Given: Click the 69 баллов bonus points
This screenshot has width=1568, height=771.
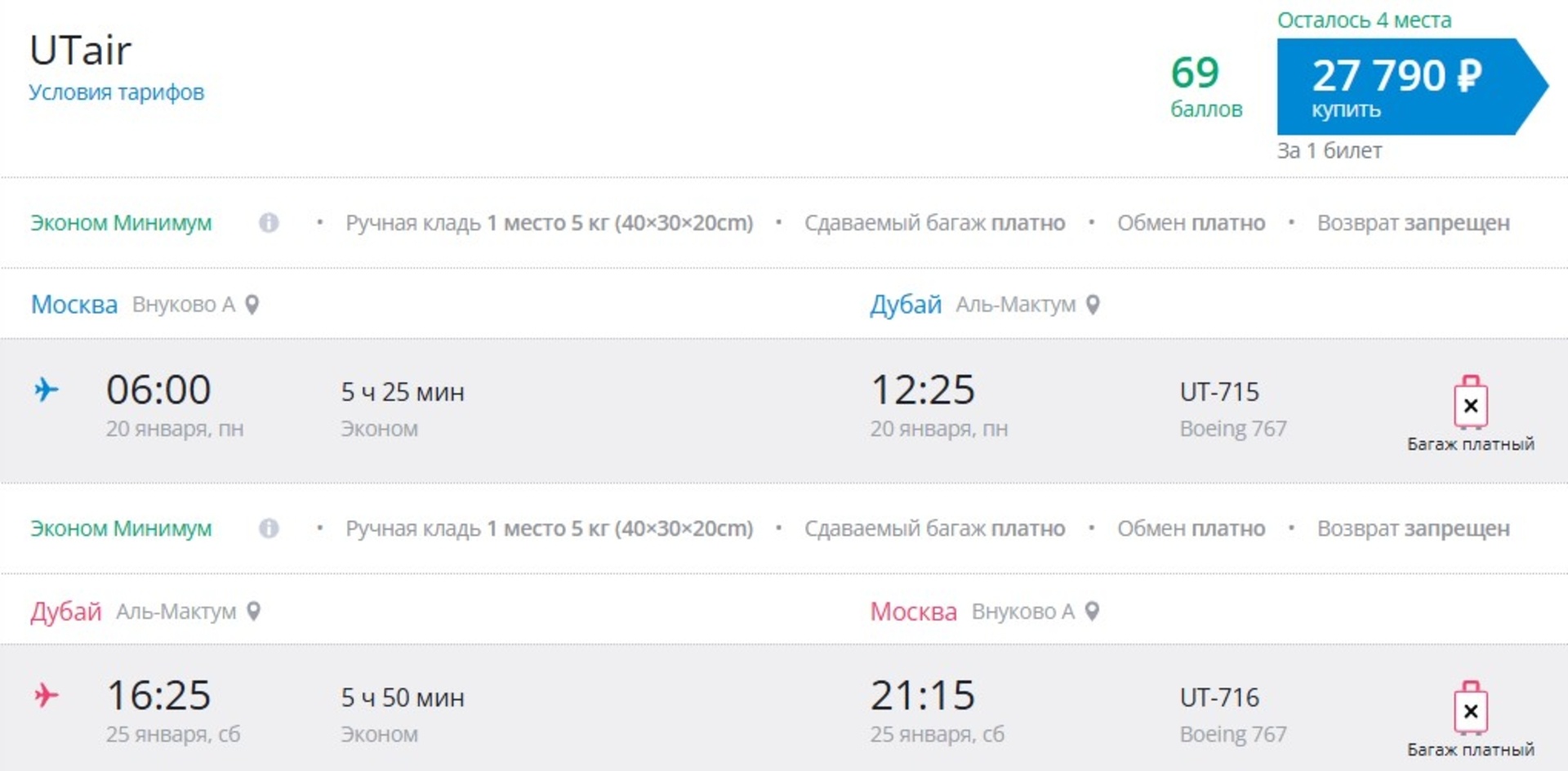Looking at the screenshot, I should click(1206, 87).
